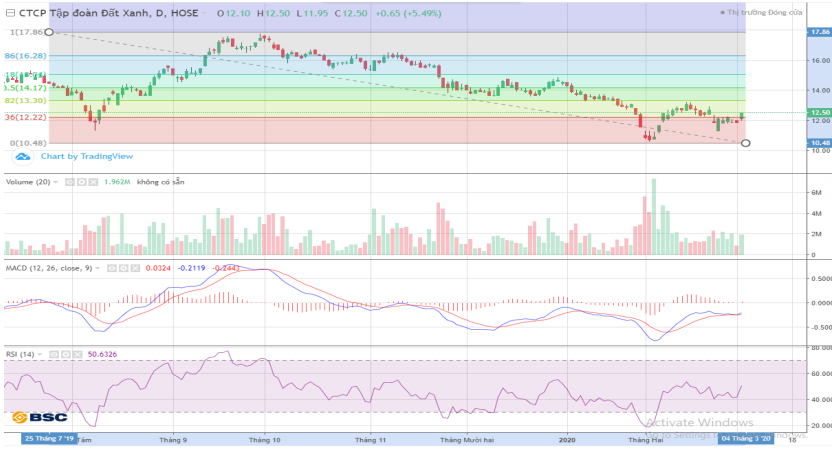Click the open price O12.10 value
The width and height of the screenshot is (832, 451).
[x=233, y=13]
